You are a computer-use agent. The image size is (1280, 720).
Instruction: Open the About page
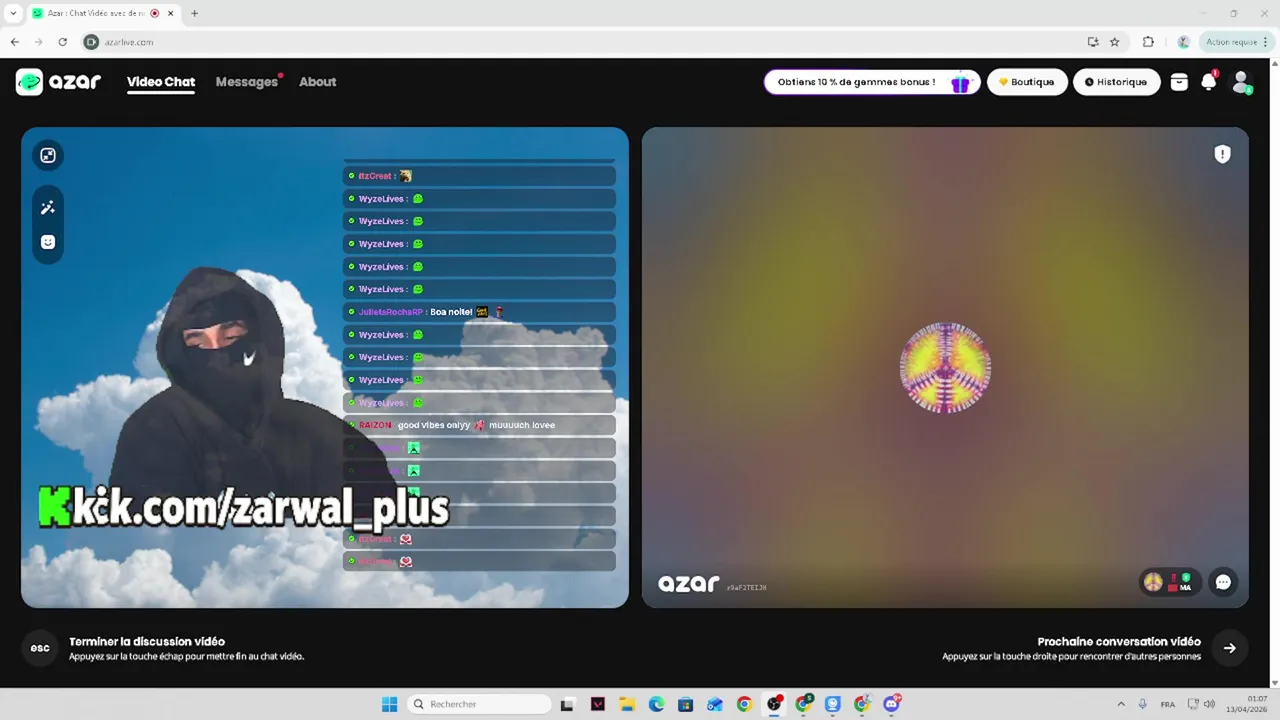tap(318, 82)
